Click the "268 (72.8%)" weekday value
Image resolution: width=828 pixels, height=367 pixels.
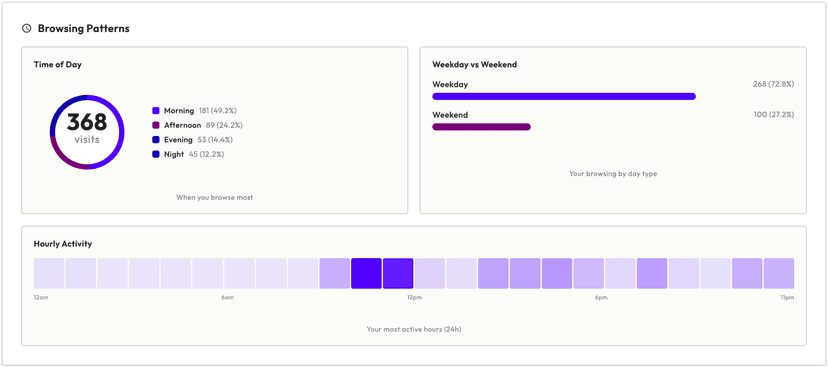[774, 84]
